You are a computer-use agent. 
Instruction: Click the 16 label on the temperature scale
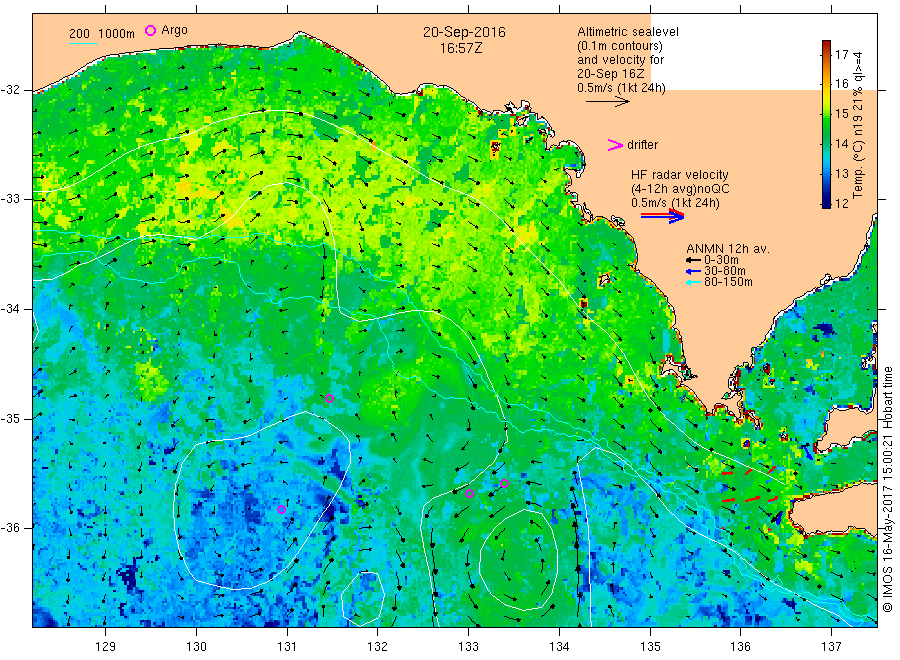click(x=841, y=84)
